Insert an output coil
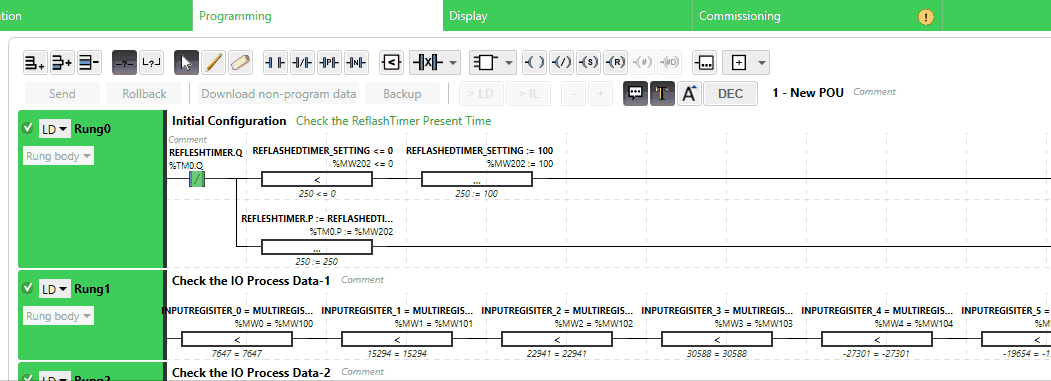Image resolution: width=1051 pixels, height=381 pixels. click(534, 63)
